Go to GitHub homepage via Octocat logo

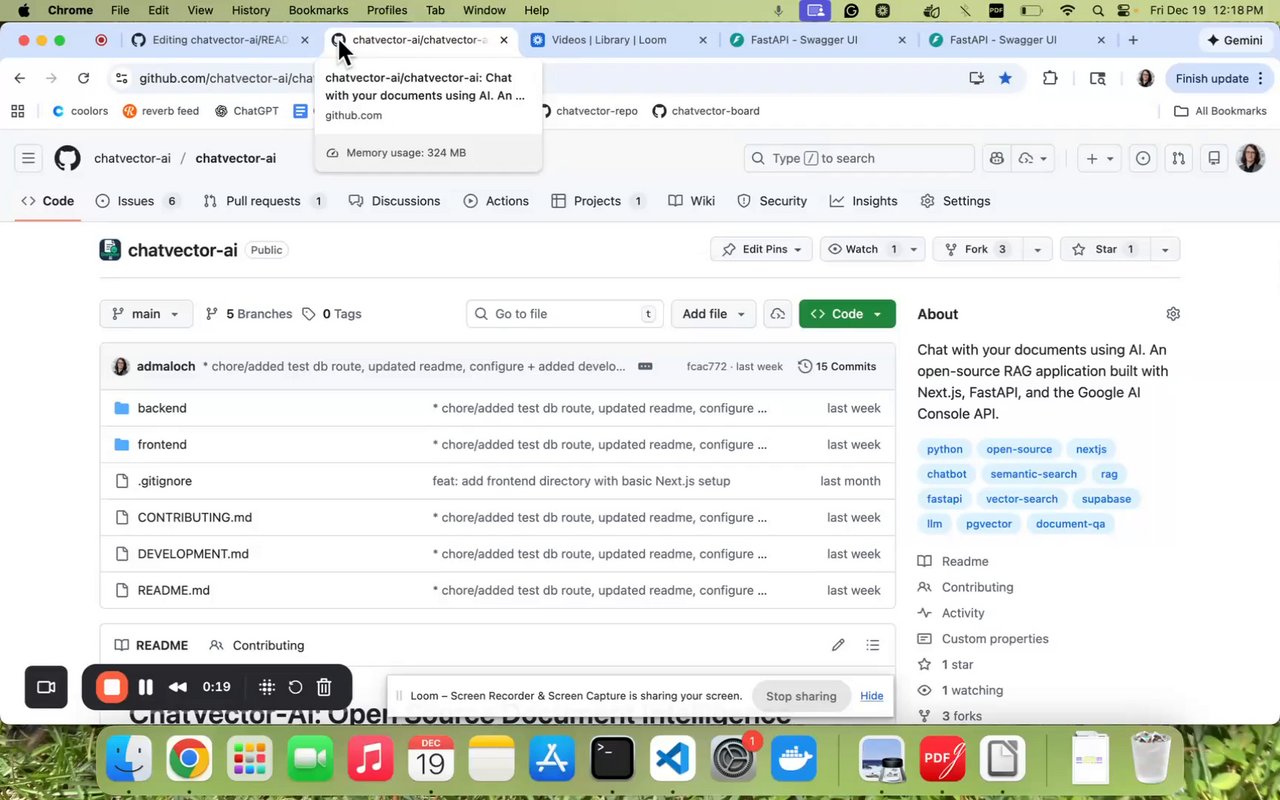point(67,158)
